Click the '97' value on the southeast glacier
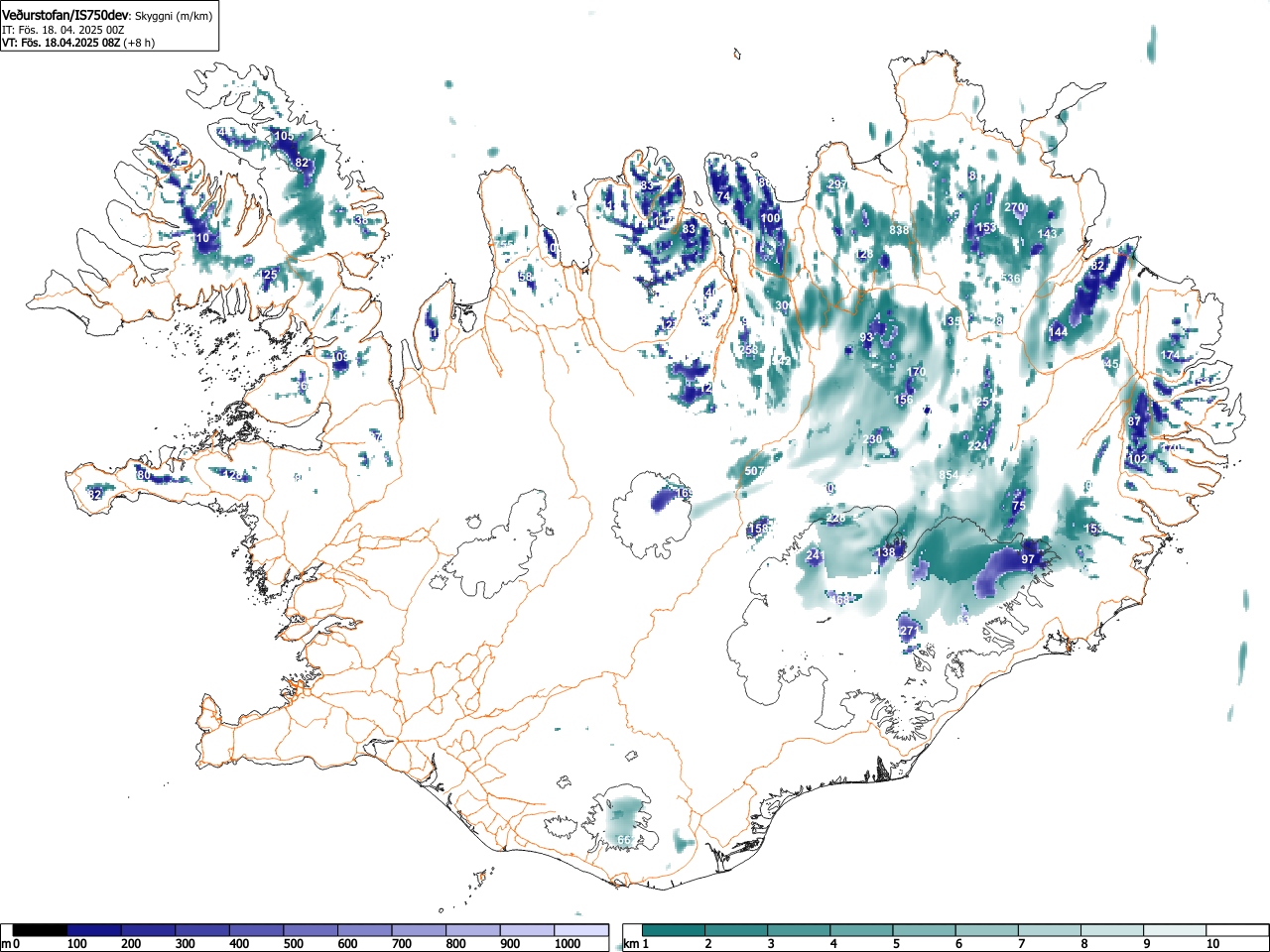 [1028, 559]
